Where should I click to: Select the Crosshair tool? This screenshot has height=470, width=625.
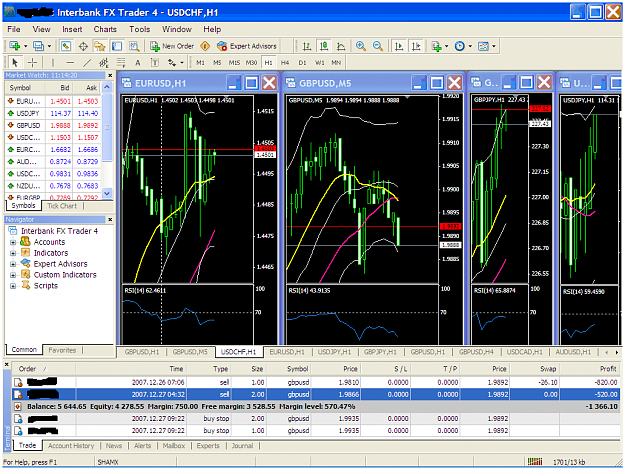[x=32, y=63]
